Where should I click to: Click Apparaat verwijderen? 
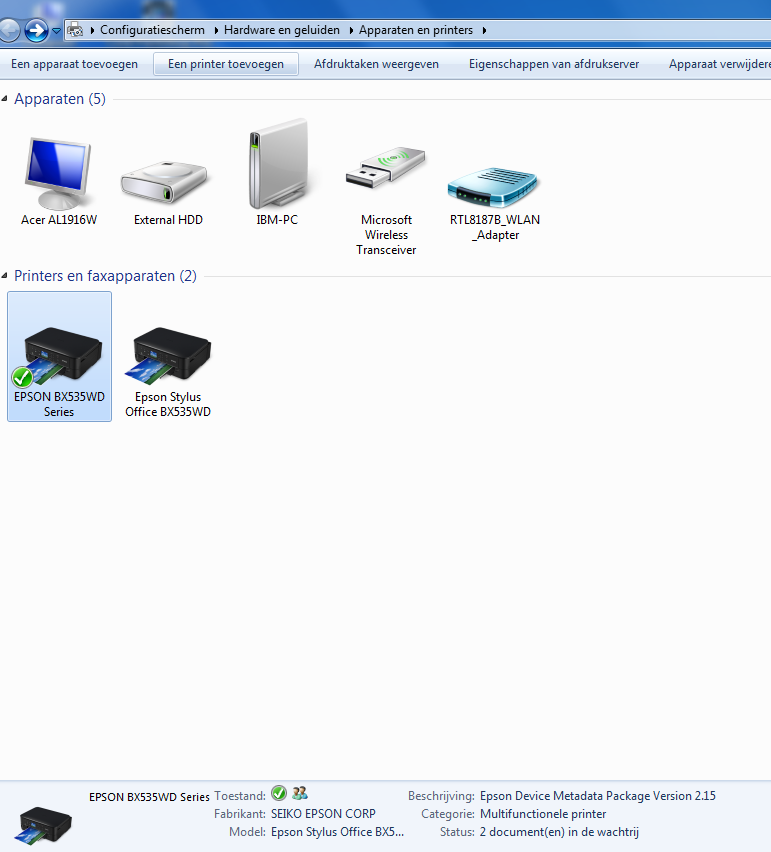click(x=720, y=64)
